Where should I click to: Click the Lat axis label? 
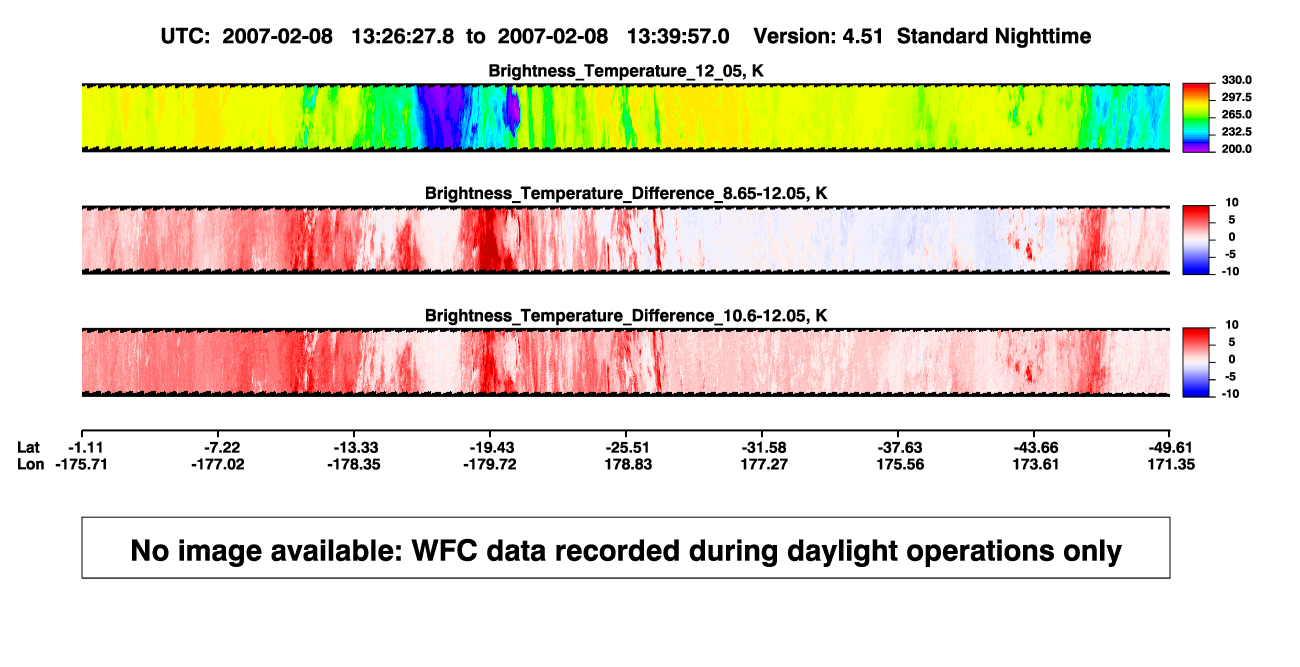tap(30, 447)
